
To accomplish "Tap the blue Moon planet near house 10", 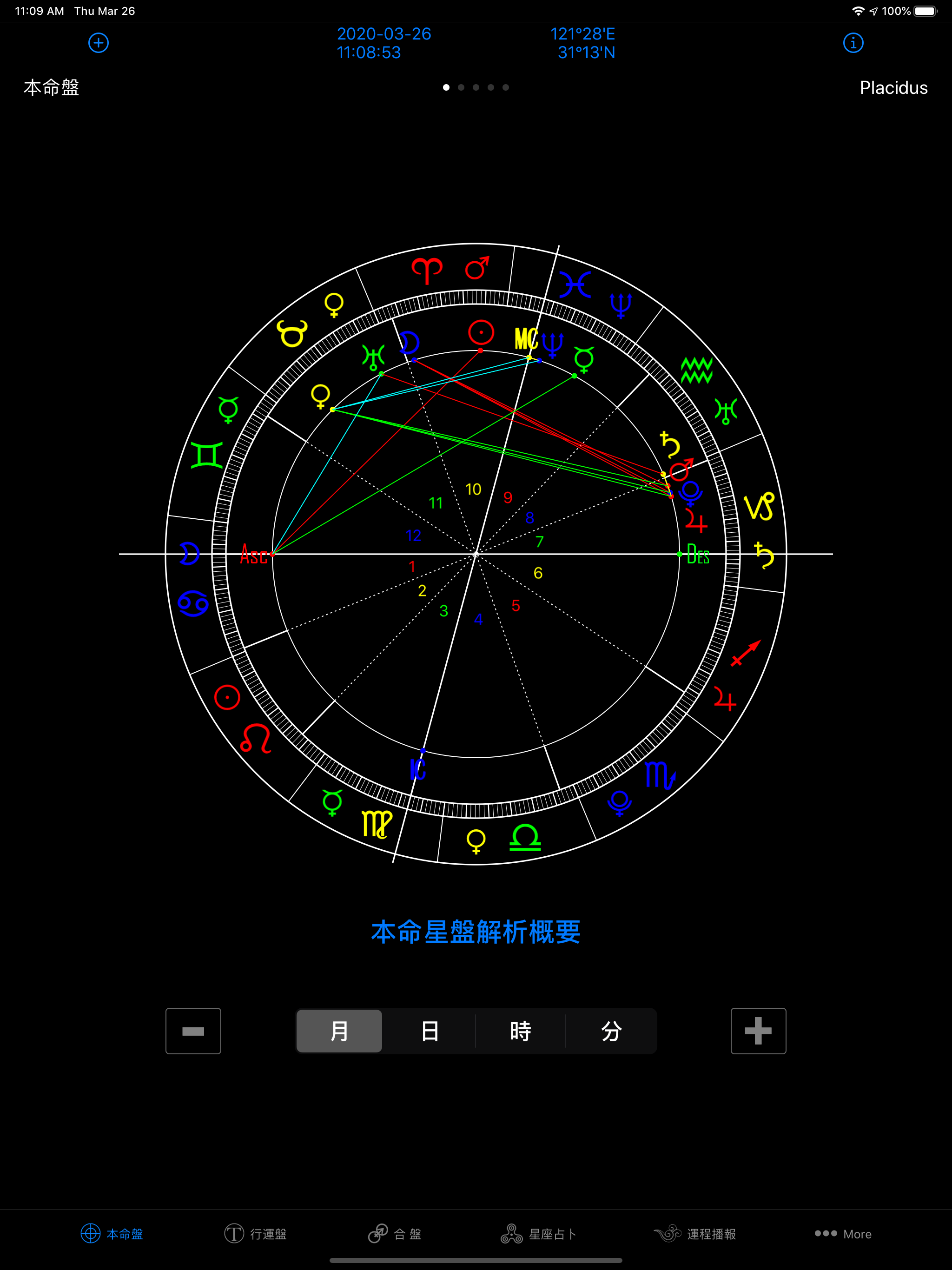I will click(410, 343).
